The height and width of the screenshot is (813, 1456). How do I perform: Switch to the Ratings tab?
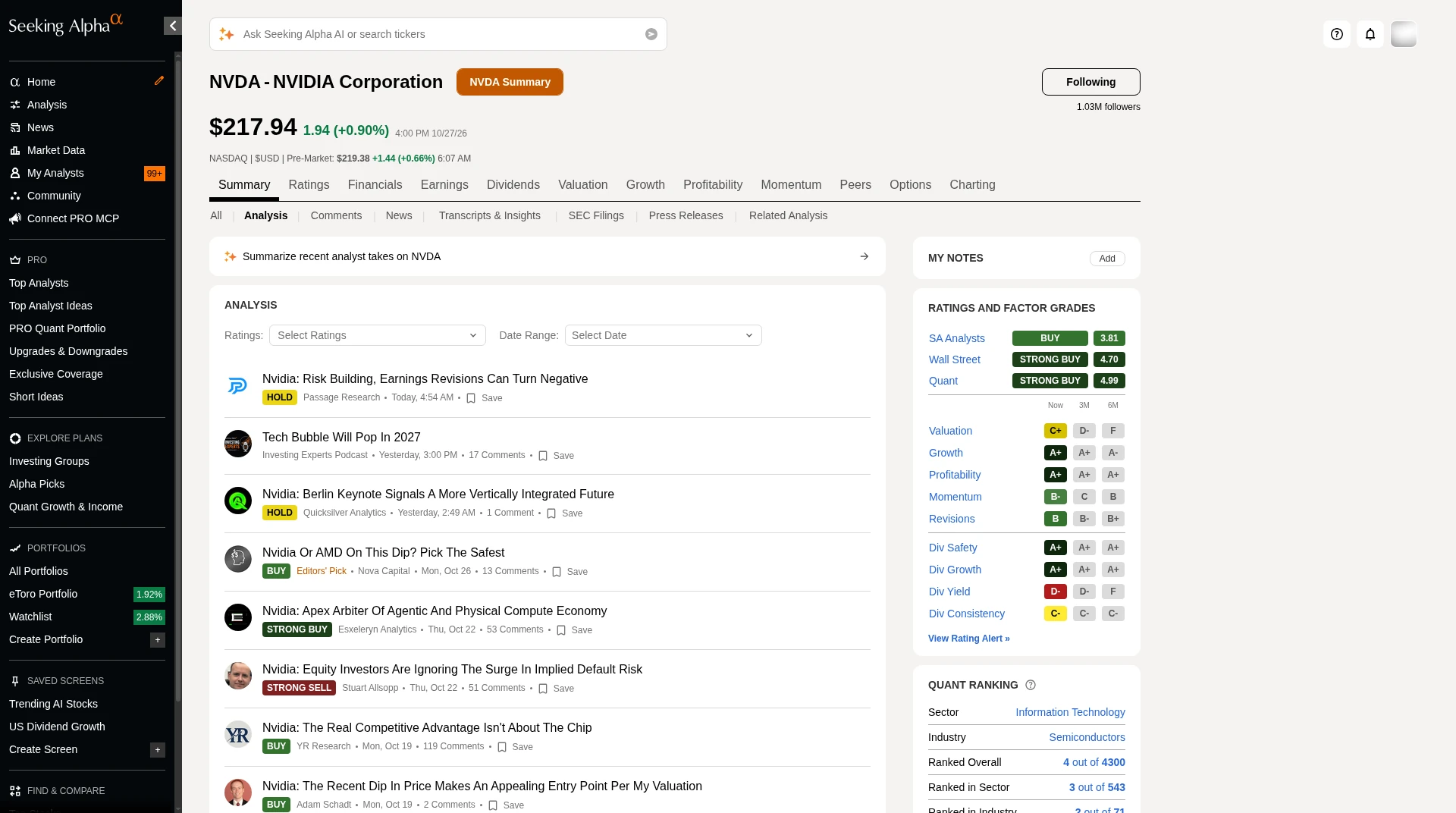(309, 185)
